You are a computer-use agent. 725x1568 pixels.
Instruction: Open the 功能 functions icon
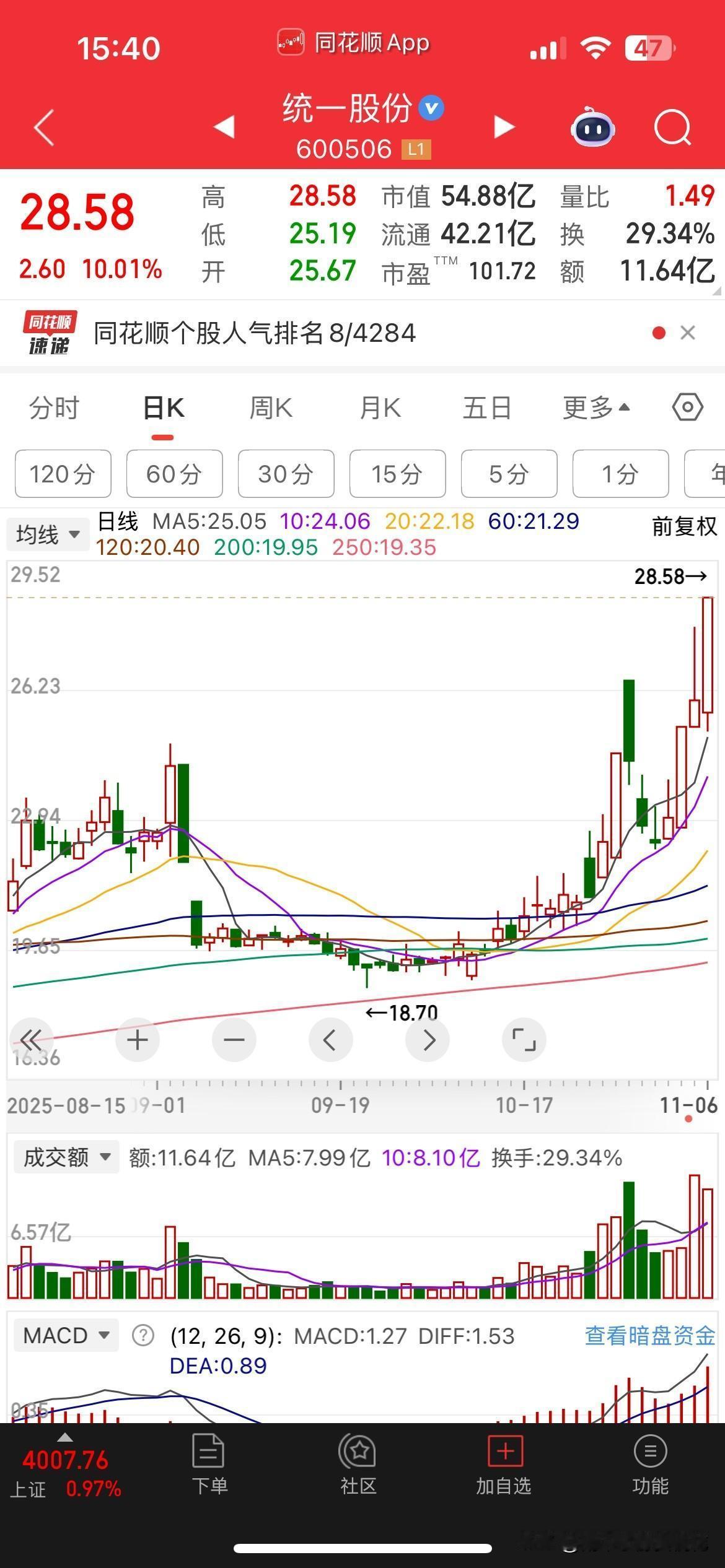pos(650,1452)
